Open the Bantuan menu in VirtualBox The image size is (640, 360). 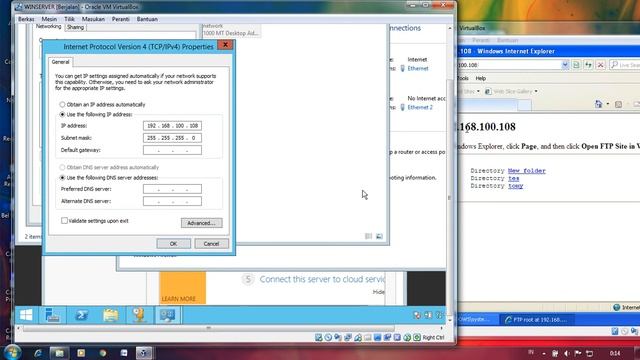[x=147, y=19]
